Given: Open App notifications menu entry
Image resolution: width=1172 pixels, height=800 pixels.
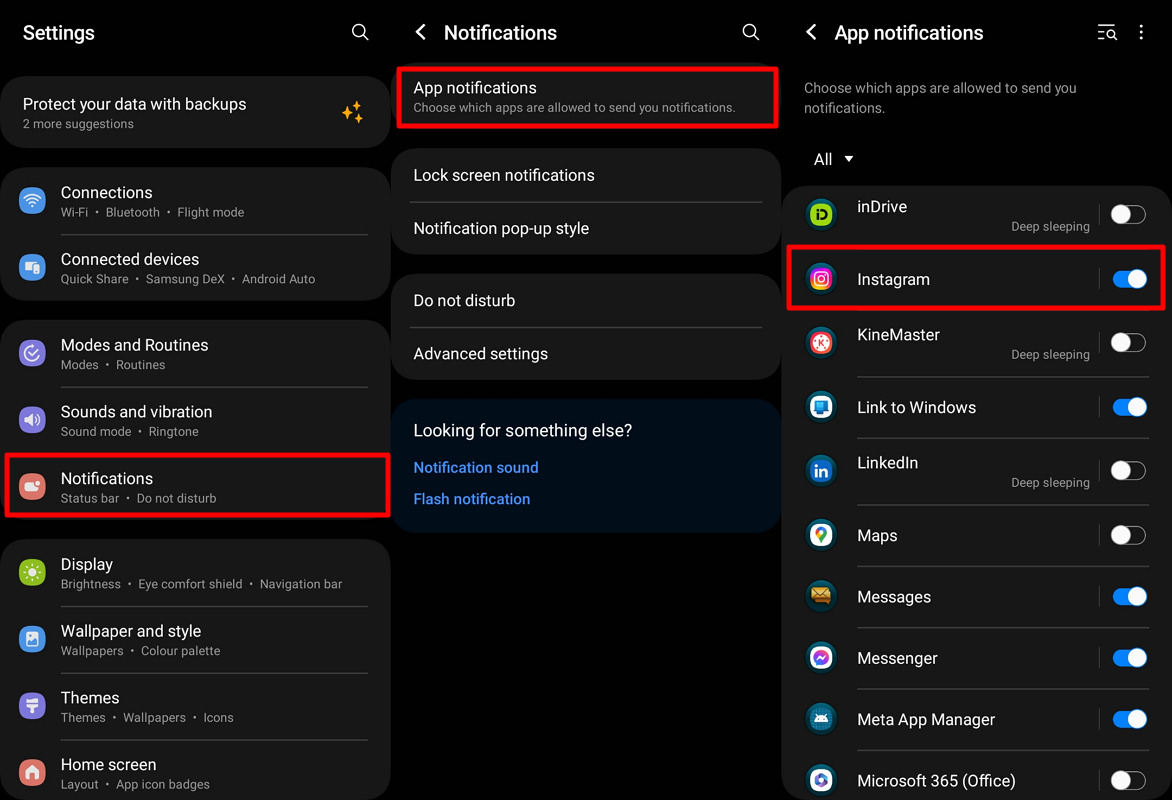Looking at the screenshot, I should 586,97.
